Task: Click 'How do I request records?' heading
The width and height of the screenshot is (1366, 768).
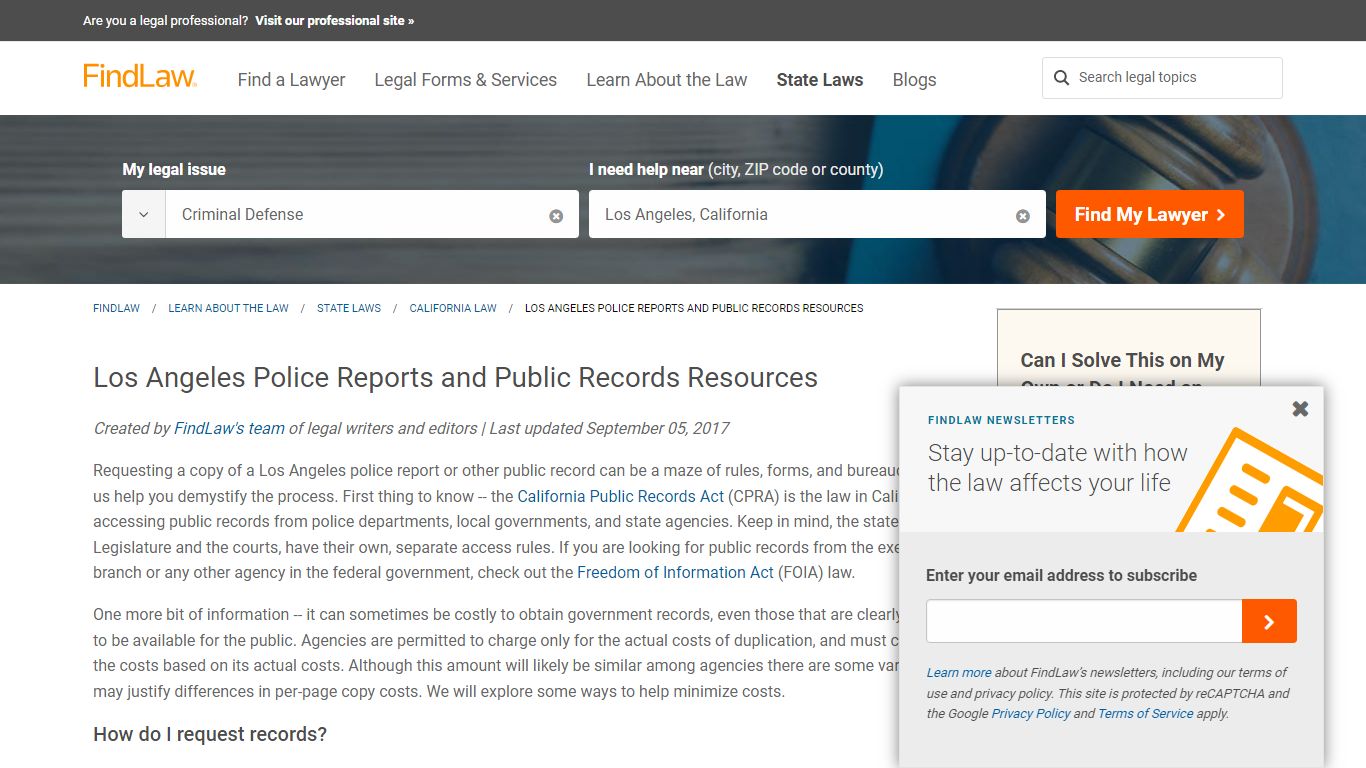Action: [210, 734]
